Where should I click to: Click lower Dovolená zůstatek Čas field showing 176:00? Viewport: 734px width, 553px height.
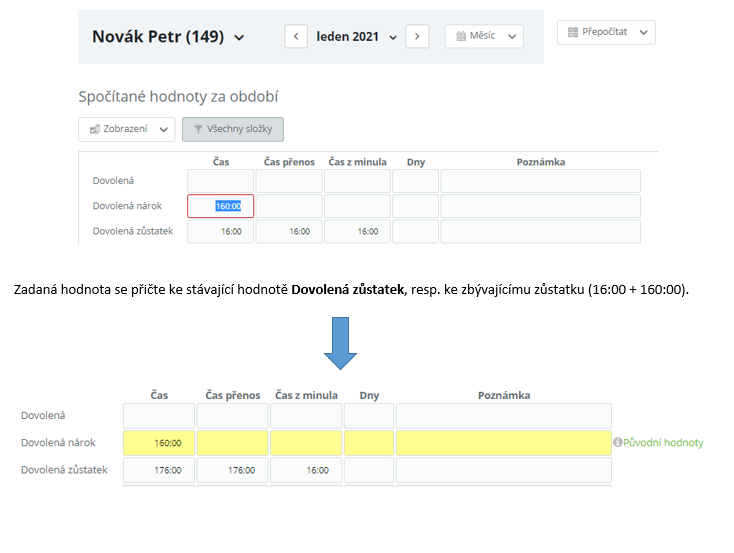tap(158, 469)
